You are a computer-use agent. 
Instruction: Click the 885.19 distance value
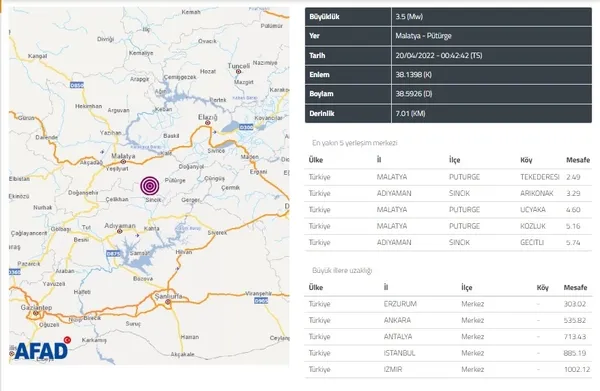click(x=575, y=353)
